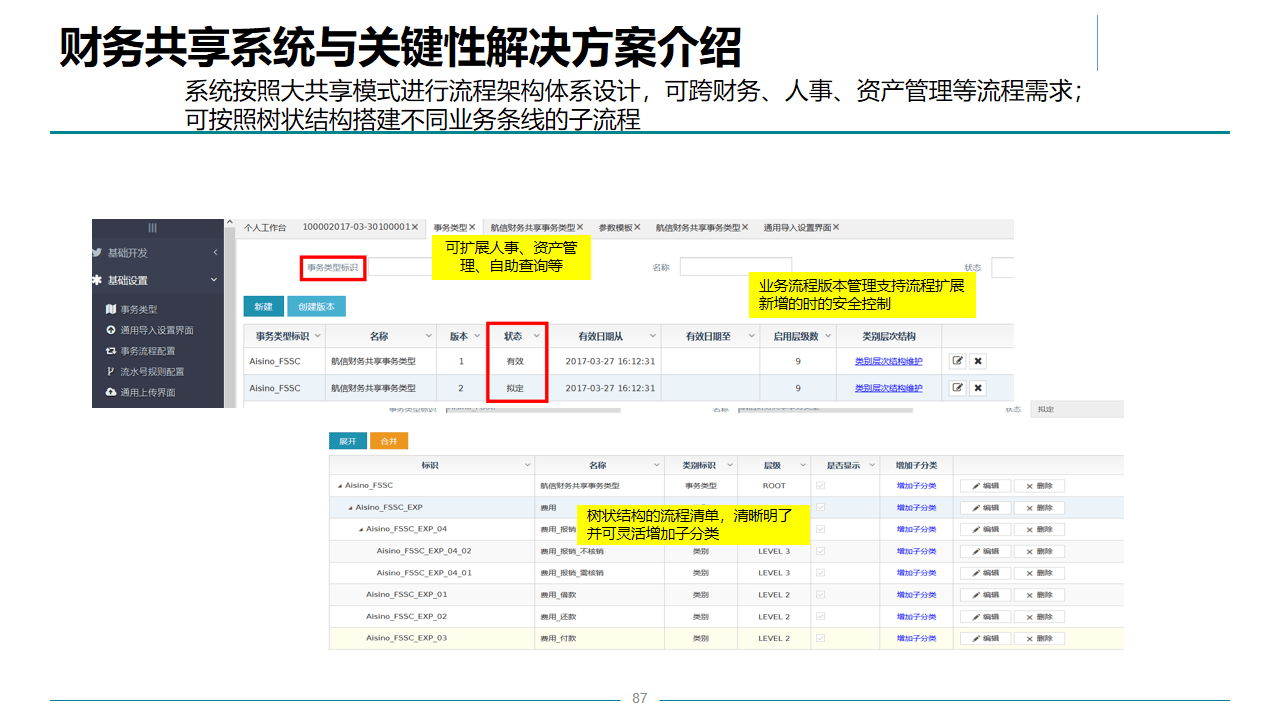Click the 新建 button
The height and width of the screenshot is (720, 1280).
[x=263, y=307]
